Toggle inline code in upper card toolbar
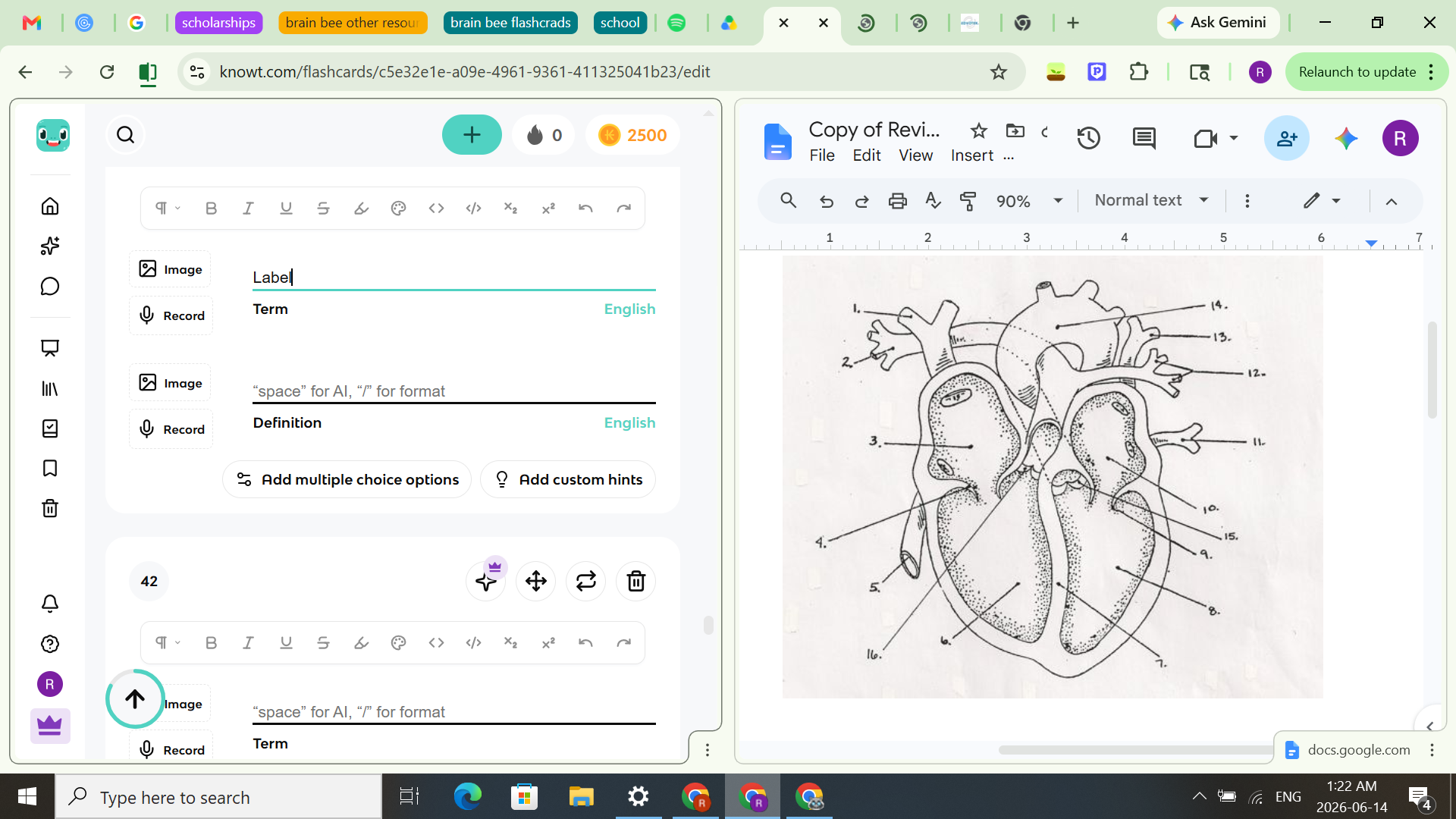The height and width of the screenshot is (819, 1456). point(436,209)
